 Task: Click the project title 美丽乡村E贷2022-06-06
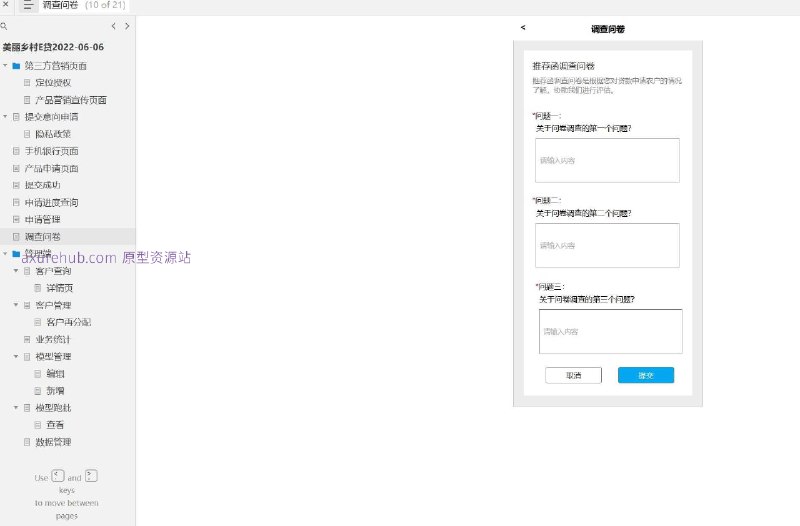pyautogui.click(x=53, y=47)
